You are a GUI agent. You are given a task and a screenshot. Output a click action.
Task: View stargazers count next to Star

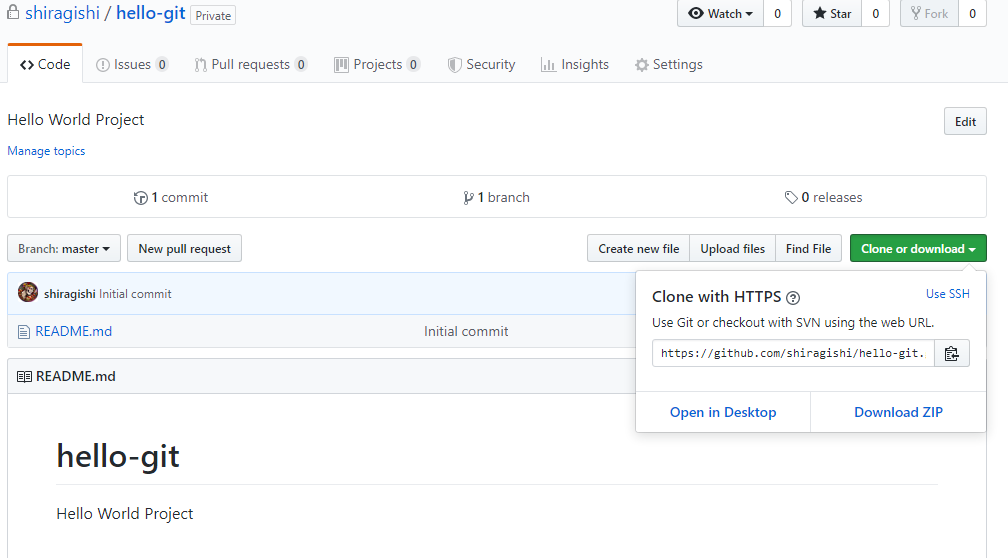click(875, 14)
